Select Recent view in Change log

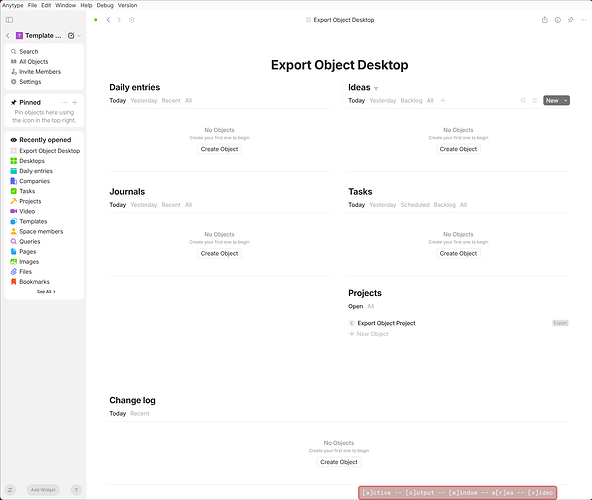coord(140,414)
